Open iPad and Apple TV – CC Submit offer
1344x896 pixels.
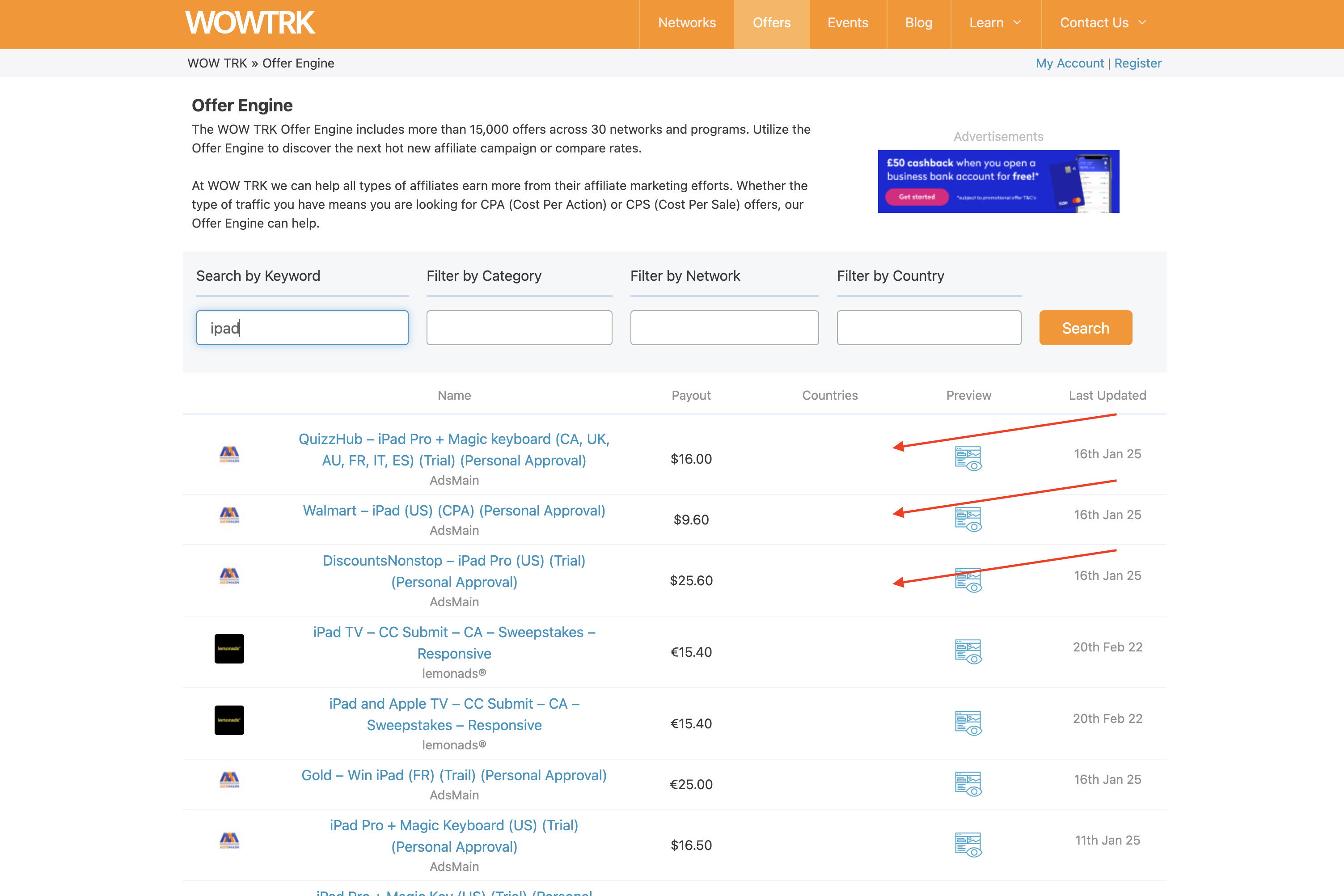[x=454, y=714]
